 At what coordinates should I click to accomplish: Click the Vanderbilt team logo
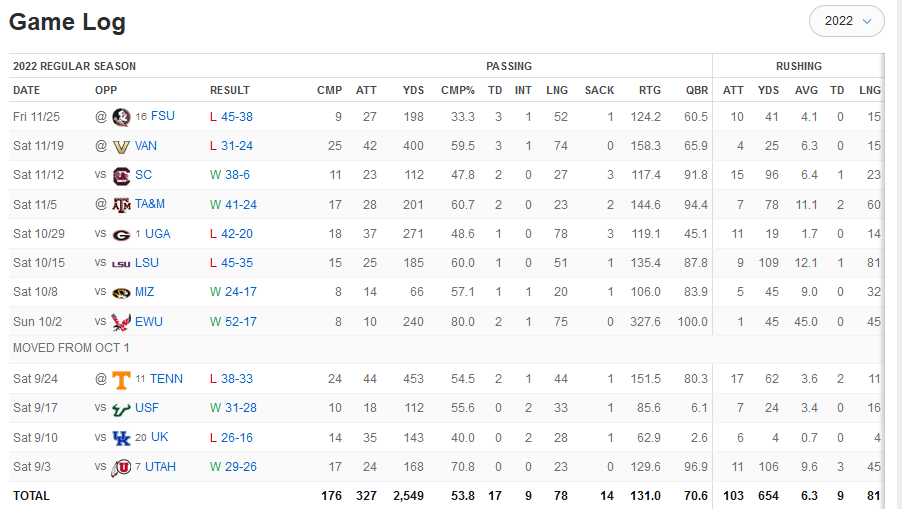(x=122, y=146)
